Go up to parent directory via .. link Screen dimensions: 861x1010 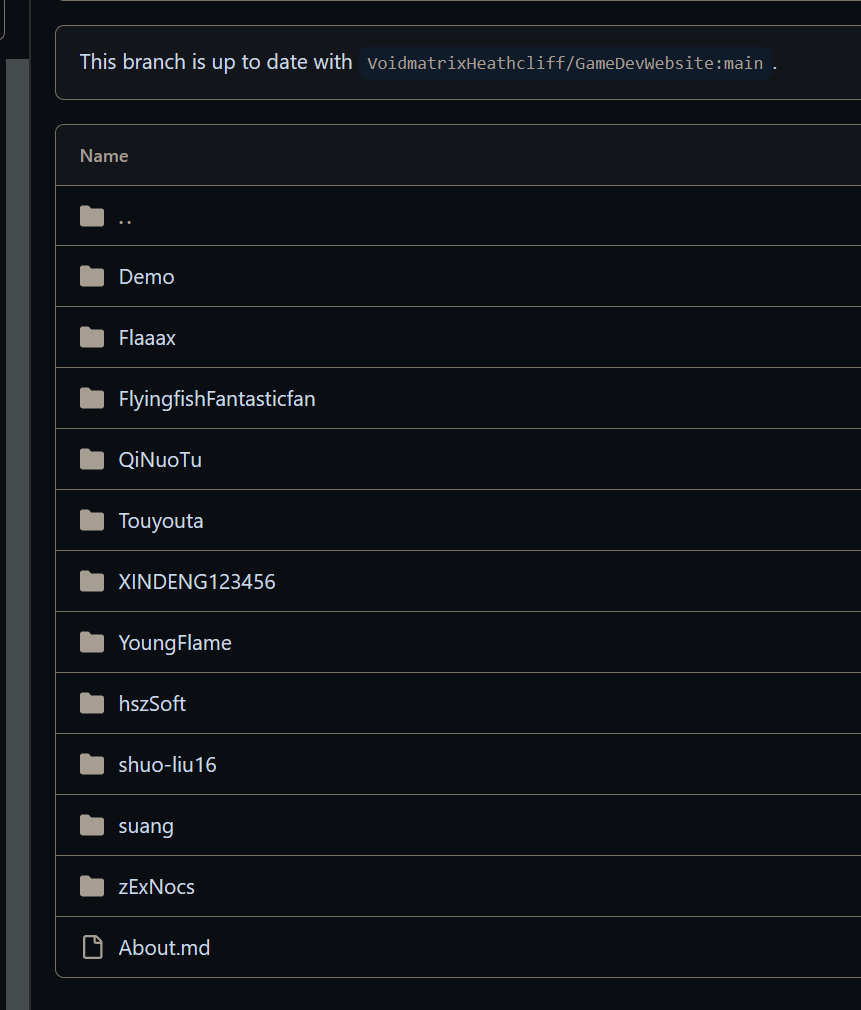[125, 219]
